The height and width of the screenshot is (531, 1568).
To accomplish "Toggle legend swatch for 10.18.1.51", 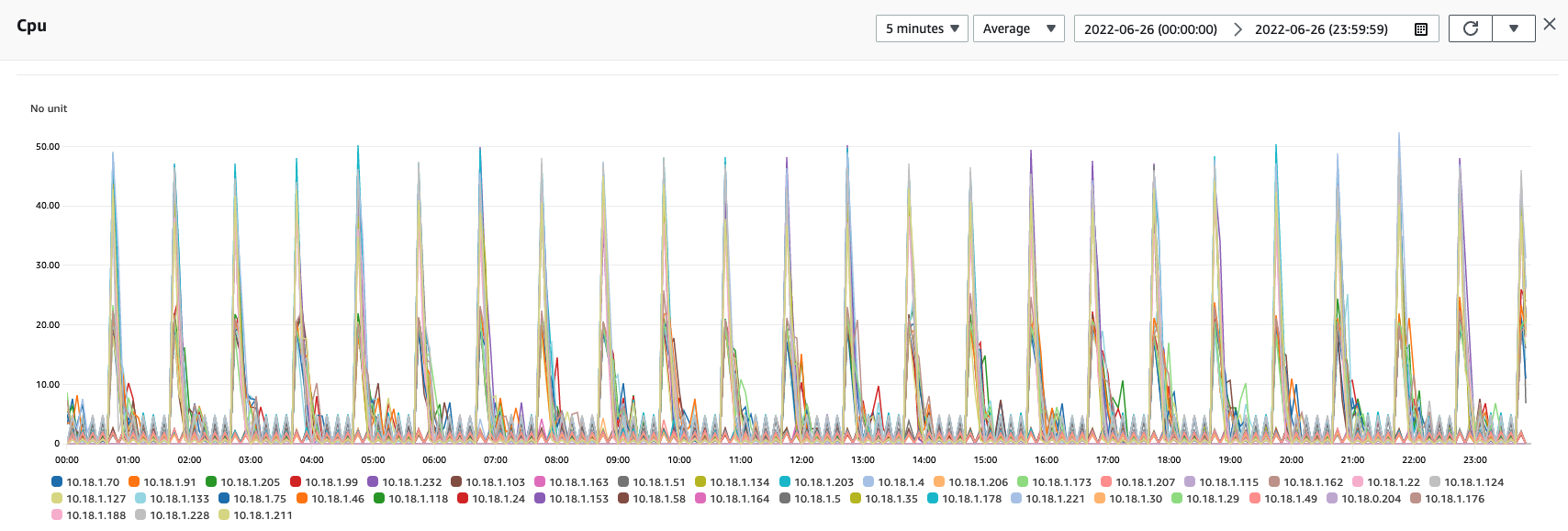I will point(623,481).
